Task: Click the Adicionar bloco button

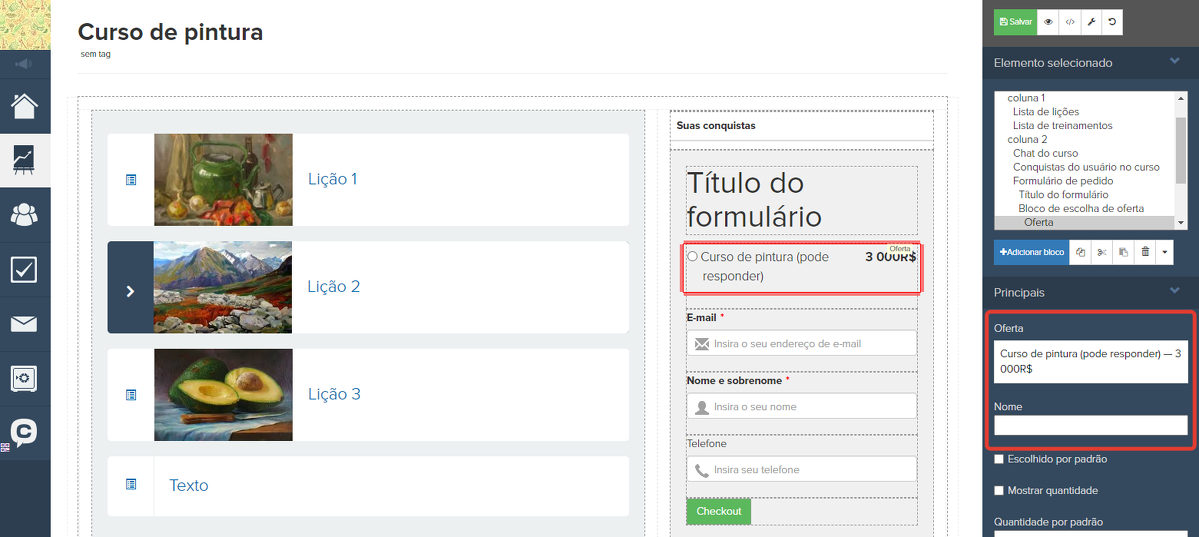Action: [x=1031, y=252]
